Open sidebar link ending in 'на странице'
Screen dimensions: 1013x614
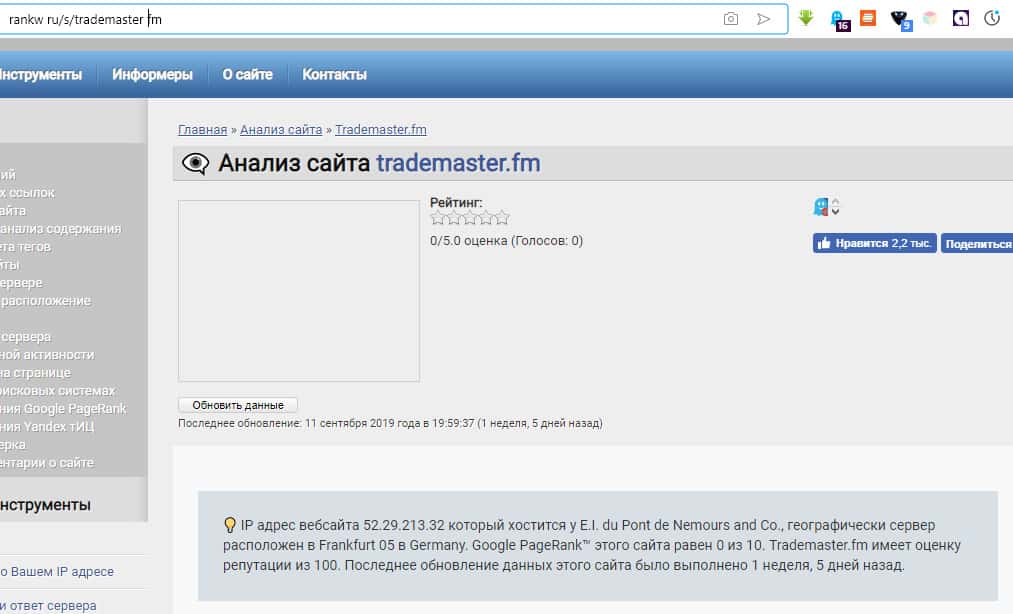[36, 373]
